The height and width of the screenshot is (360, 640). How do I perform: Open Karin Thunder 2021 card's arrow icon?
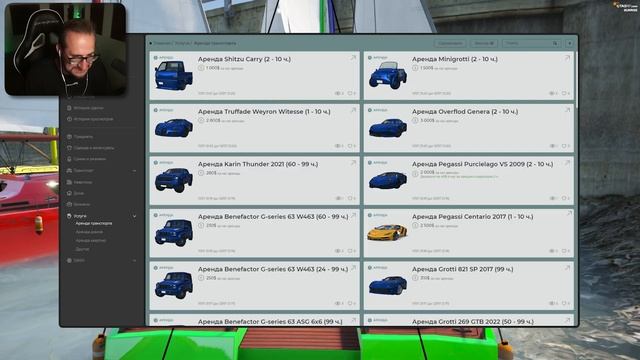click(353, 163)
